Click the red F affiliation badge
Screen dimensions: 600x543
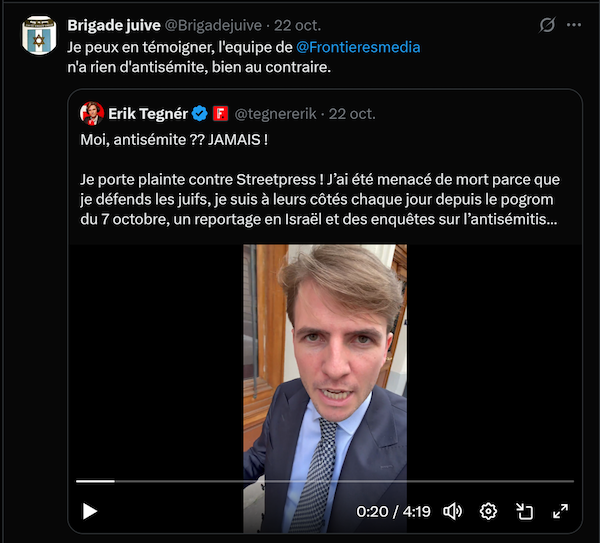[x=221, y=113]
